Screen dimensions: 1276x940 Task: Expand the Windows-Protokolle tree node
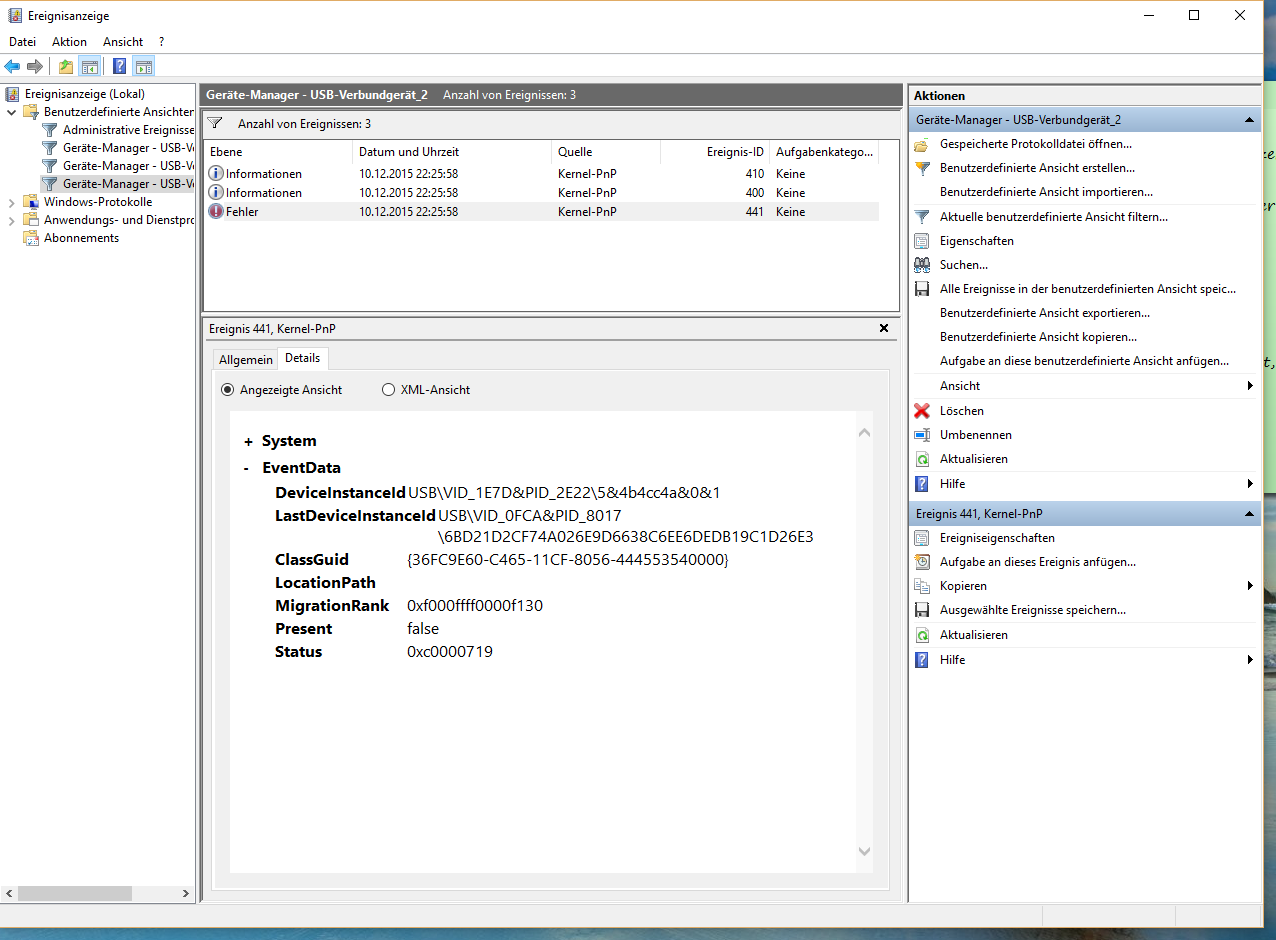[12, 202]
